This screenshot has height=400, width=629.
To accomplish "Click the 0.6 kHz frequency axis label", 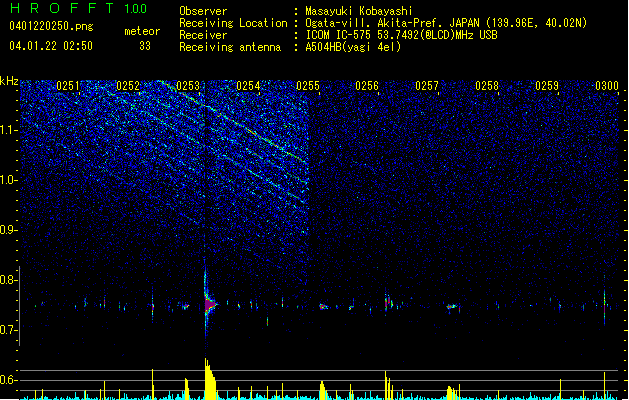I will (x=8, y=380).
